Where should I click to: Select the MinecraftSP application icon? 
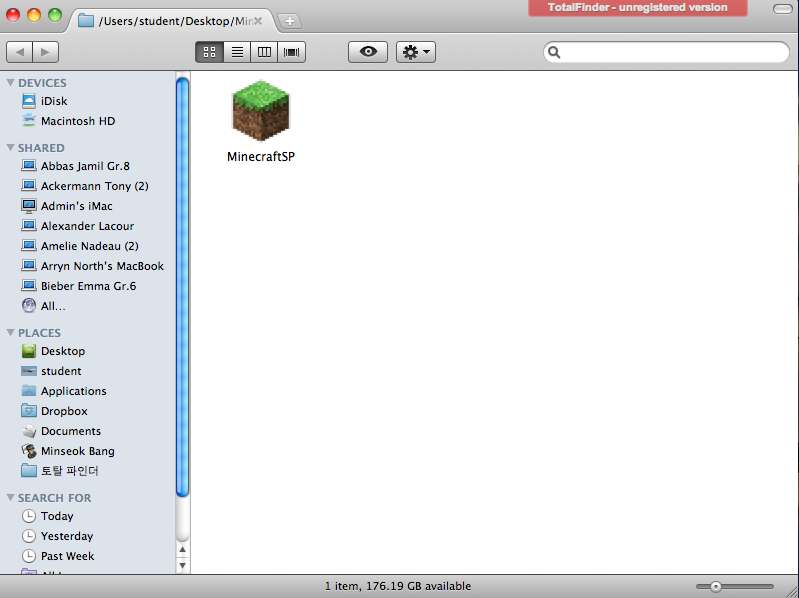click(261, 111)
